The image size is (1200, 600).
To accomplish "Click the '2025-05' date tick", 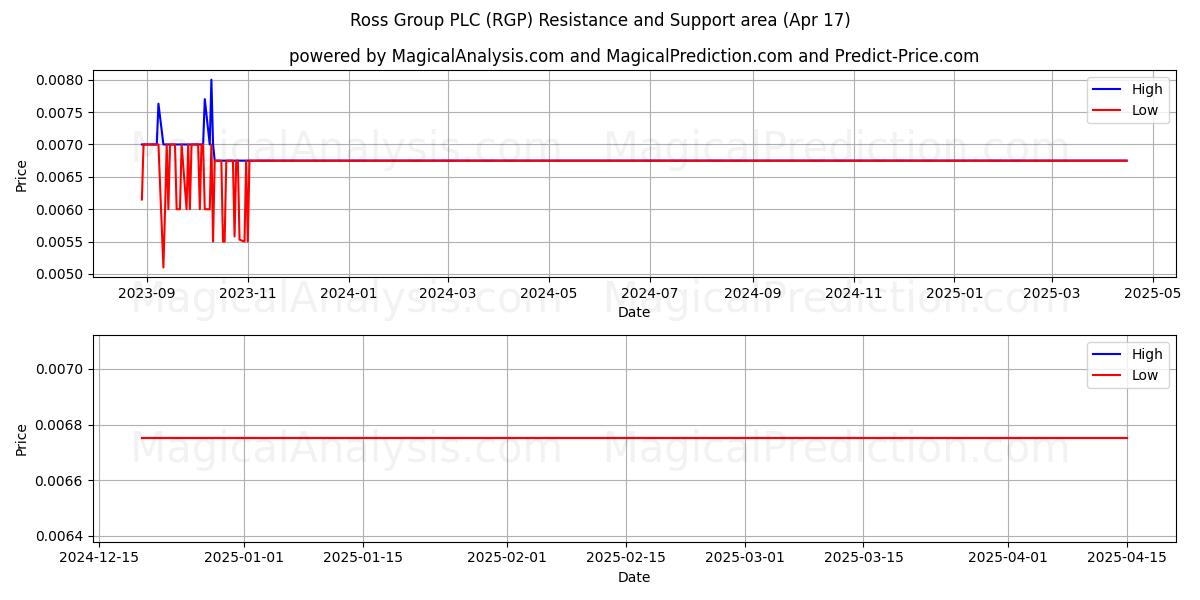I will (1153, 294).
